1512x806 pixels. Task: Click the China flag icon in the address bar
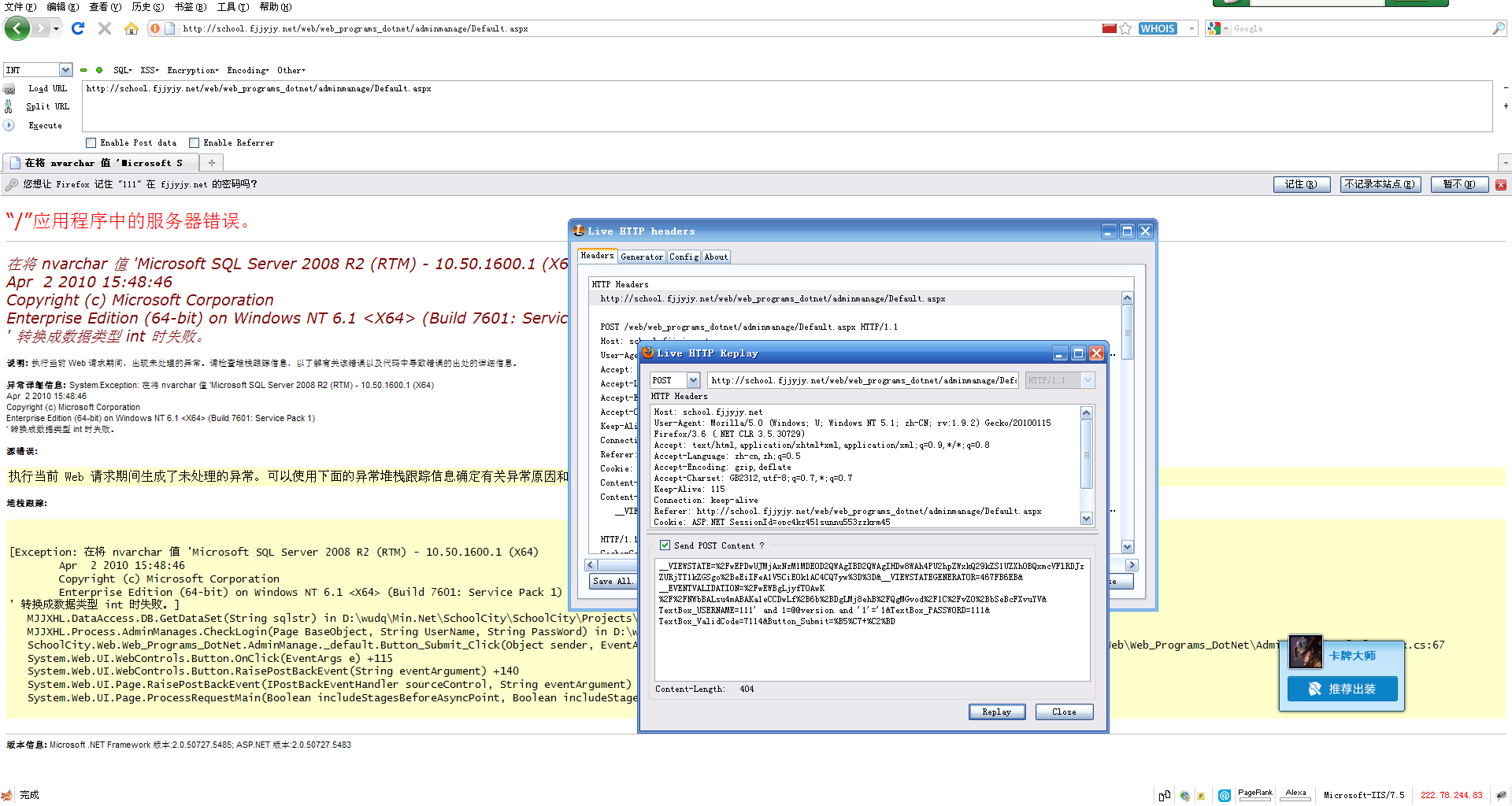pyautogui.click(x=1110, y=28)
